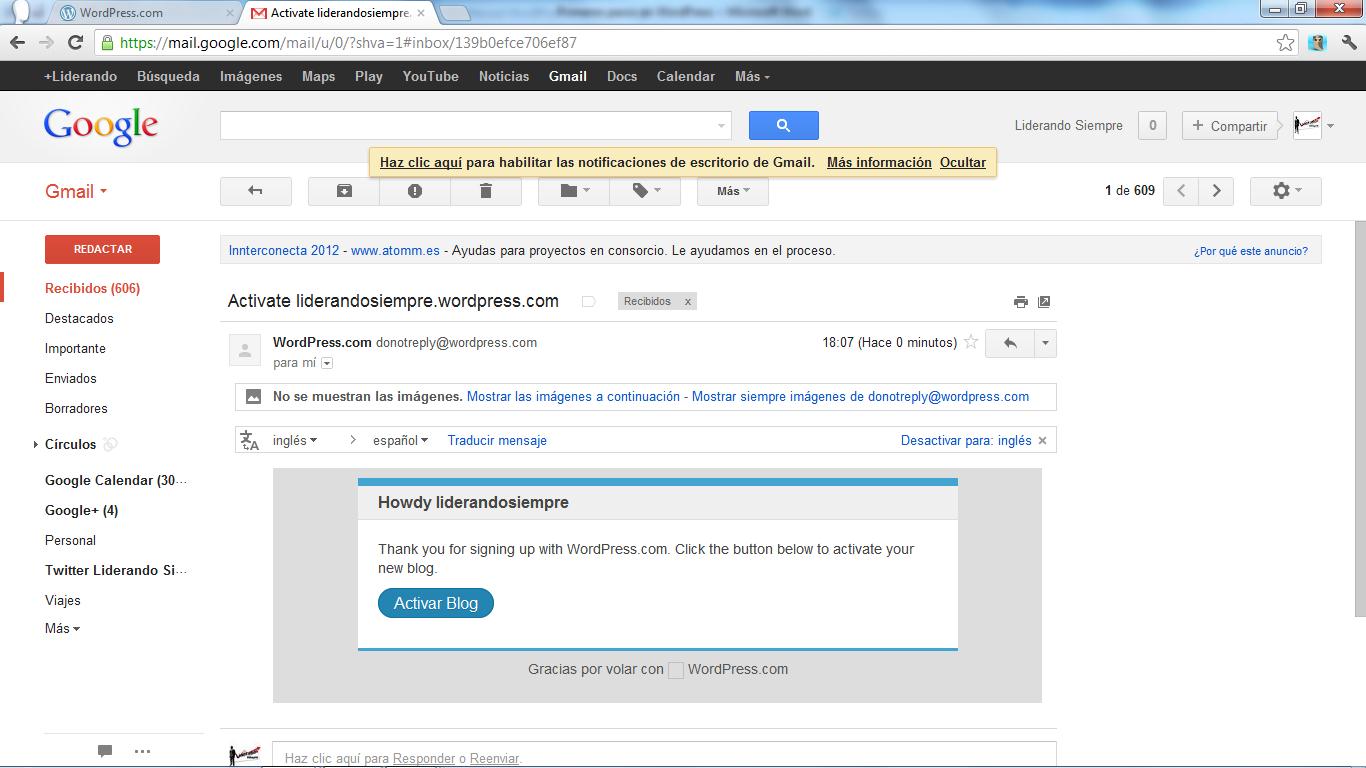Open +Liderando in Google bar
1366x768 pixels.
pos(80,76)
